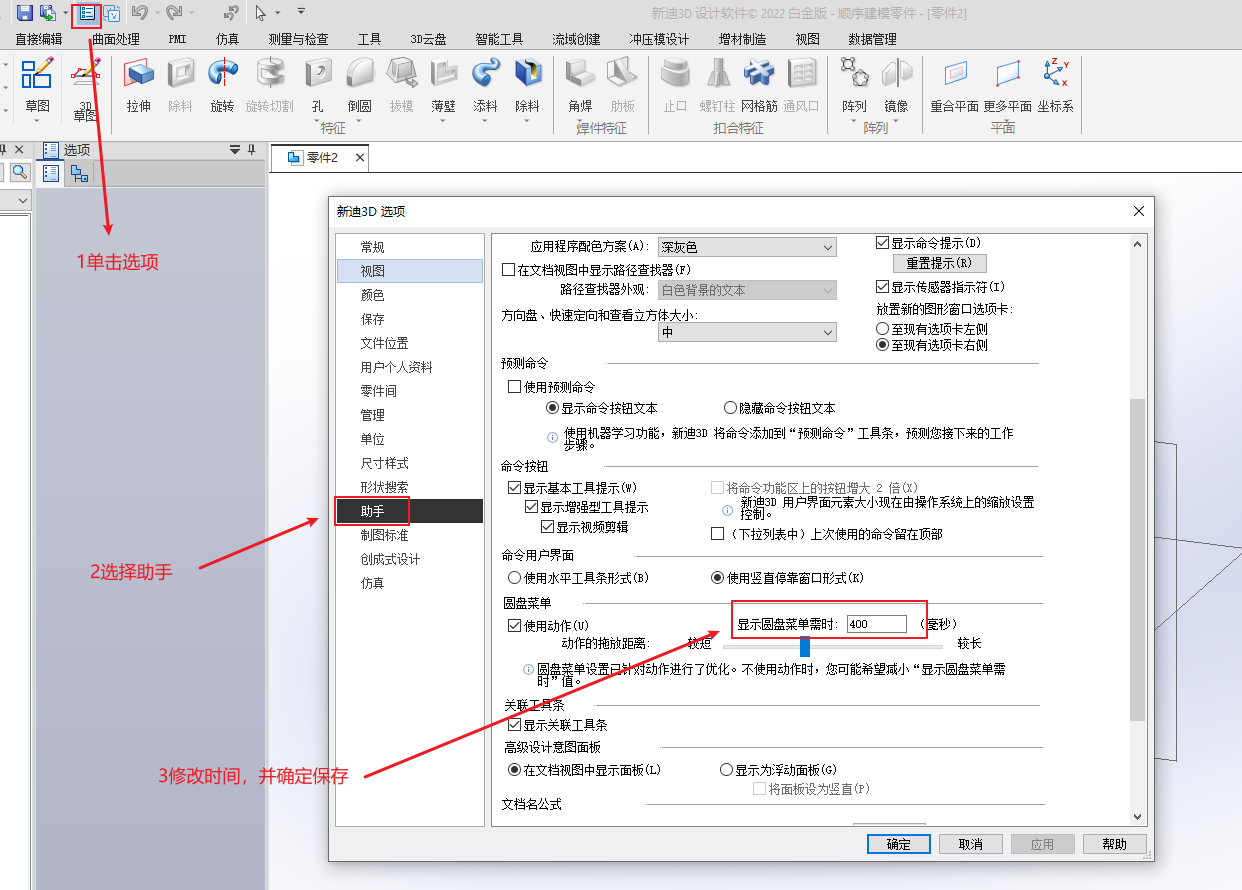
Task: Select 隐藏命令按钮文本 radio option
Action: coord(730,408)
